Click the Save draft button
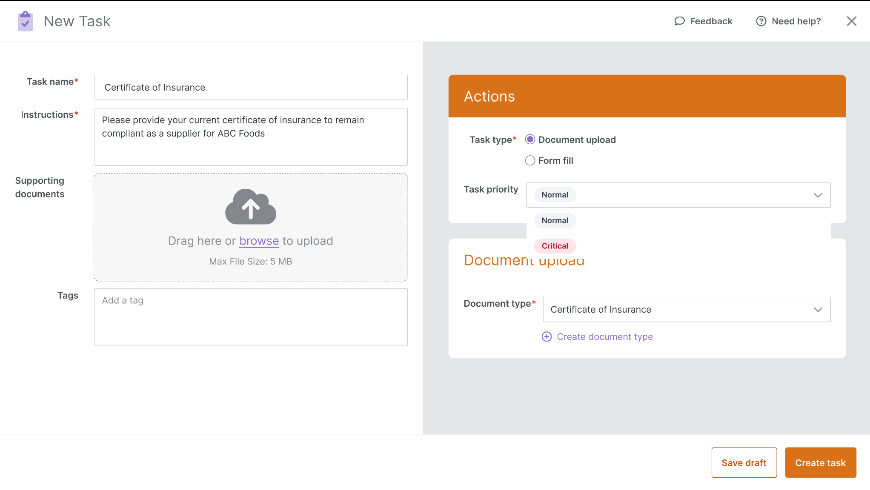 (743, 463)
